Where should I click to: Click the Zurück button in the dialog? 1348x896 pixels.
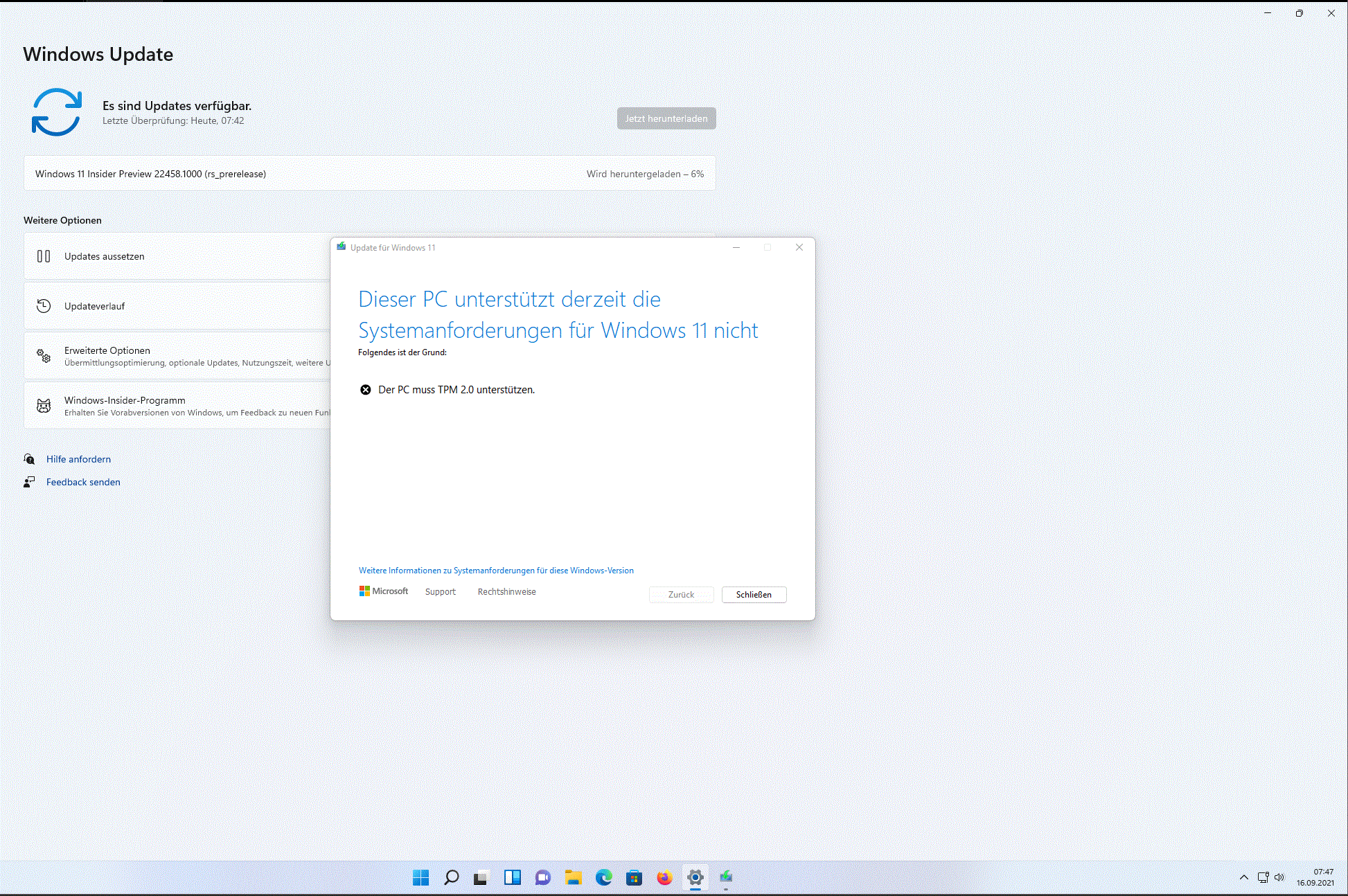(x=681, y=595)
